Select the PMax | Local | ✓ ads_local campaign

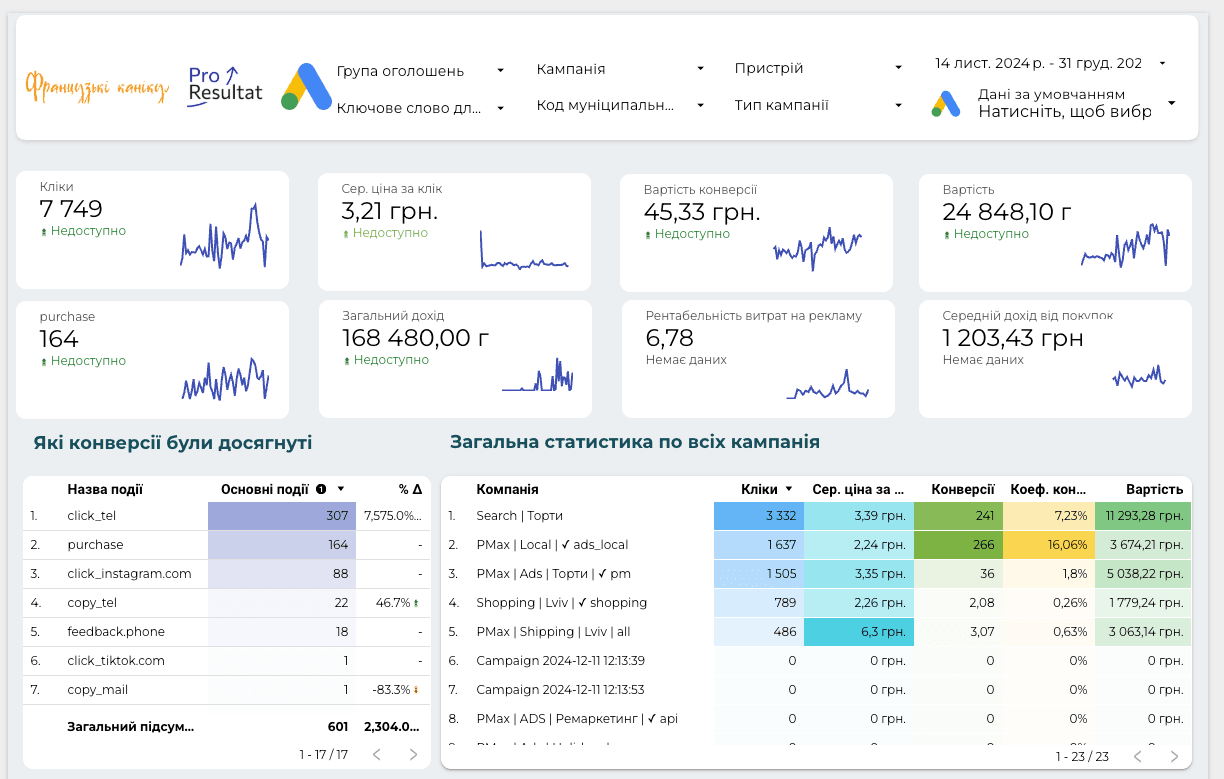[x=816, y=545]
